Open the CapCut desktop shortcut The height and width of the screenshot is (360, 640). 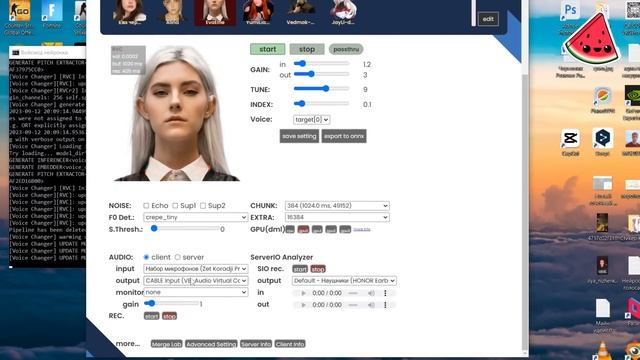click(x=570, y=143)
